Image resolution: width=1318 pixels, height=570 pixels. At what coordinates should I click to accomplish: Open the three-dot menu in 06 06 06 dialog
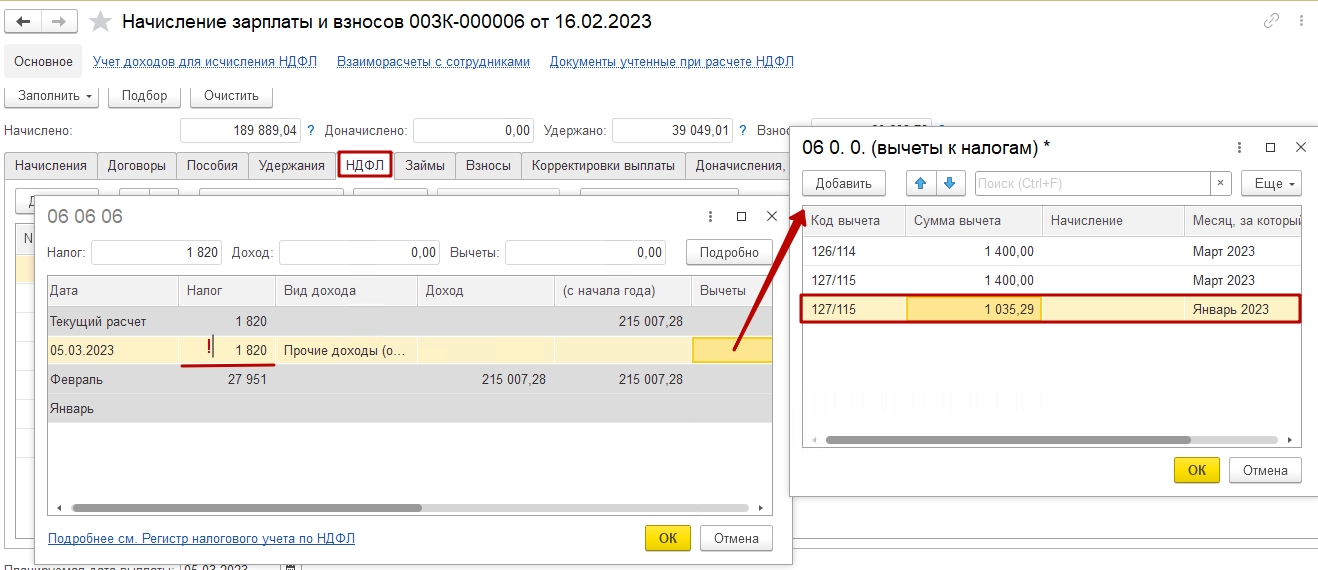point(710,216)
